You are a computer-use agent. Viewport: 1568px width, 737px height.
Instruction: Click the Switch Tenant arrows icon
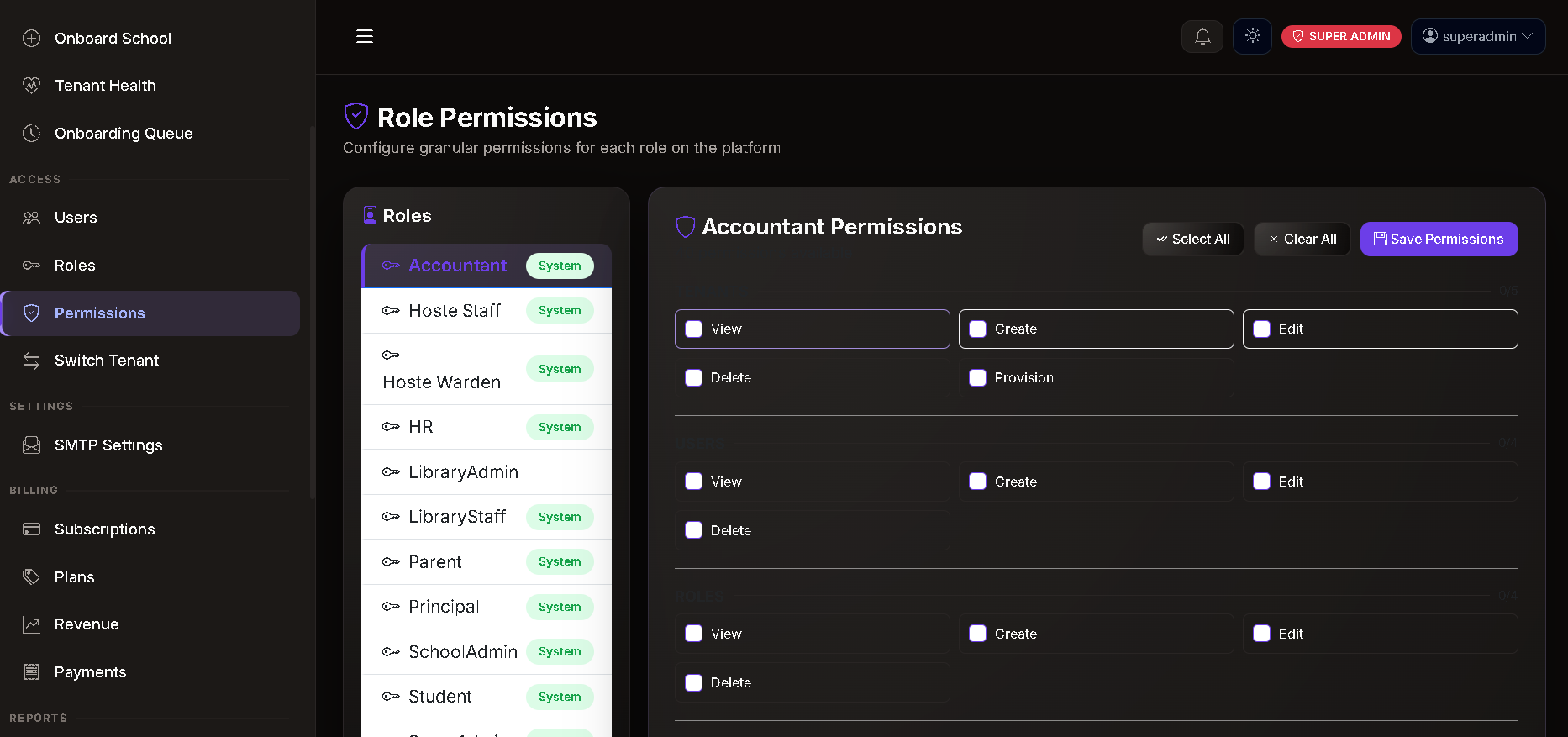[x=31, y=361]
